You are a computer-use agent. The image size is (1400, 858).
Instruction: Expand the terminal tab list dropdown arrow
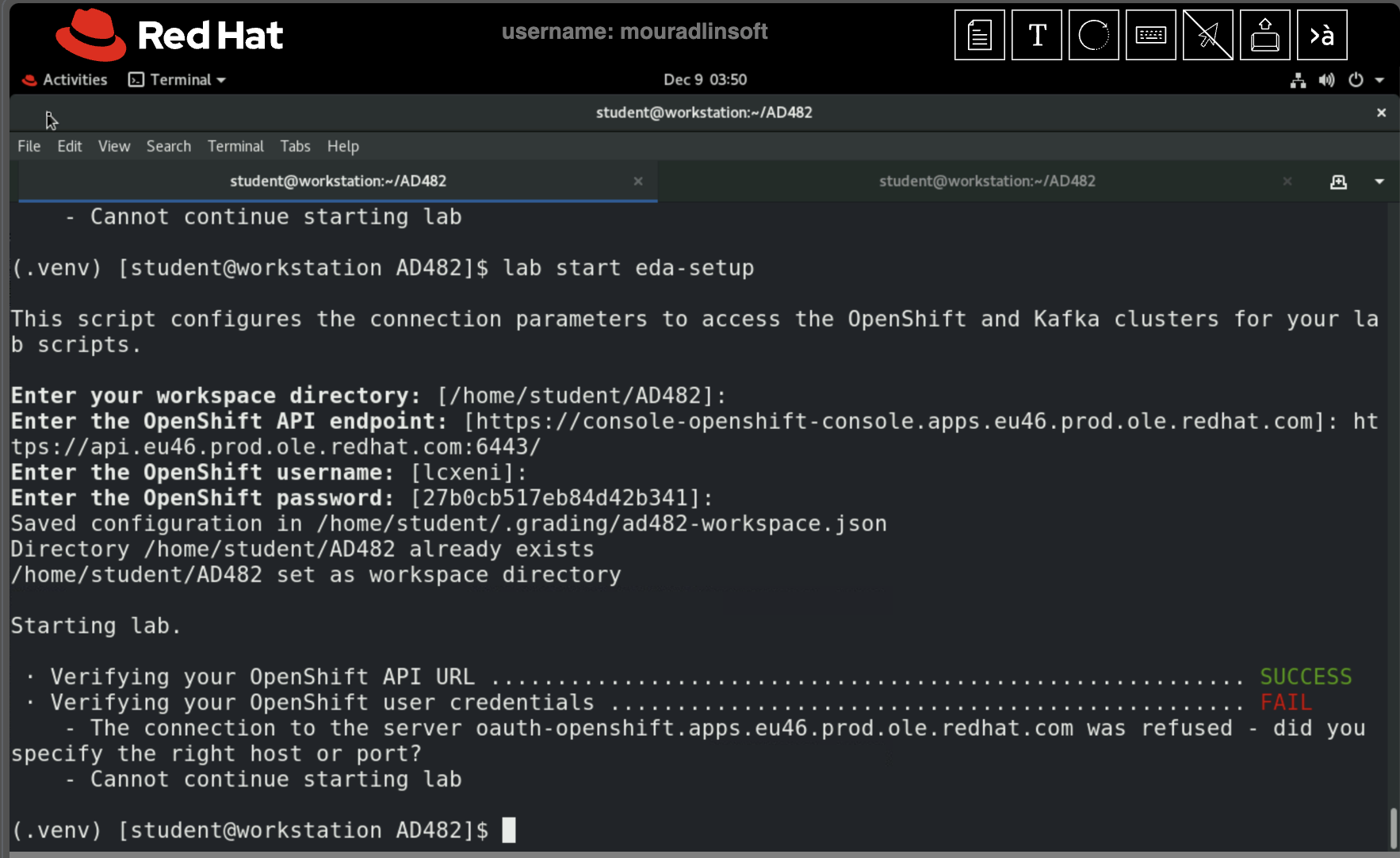(1379, 182)
